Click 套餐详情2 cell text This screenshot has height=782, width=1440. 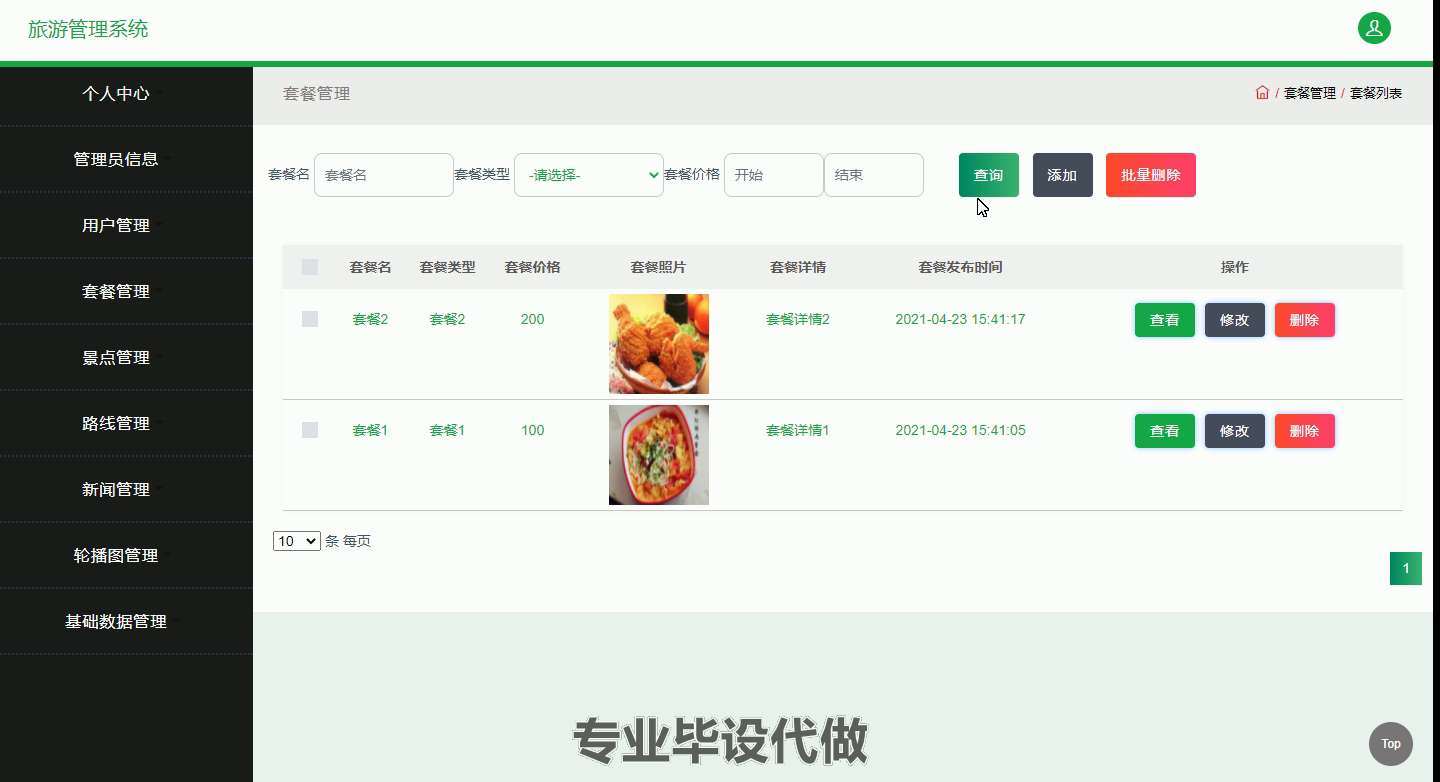(798, 319)
